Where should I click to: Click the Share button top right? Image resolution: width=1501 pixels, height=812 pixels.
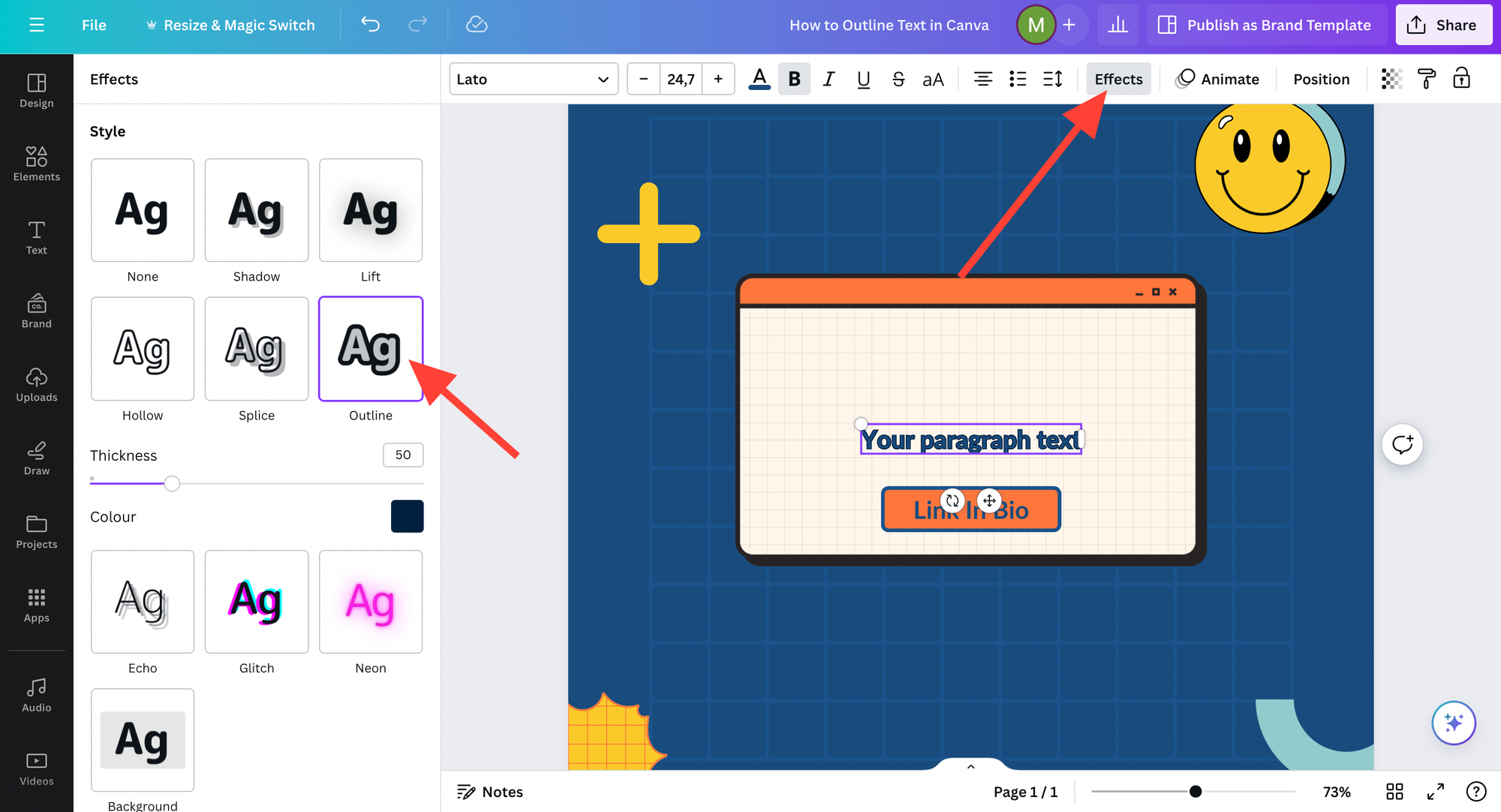click(x=1444, y=24)
